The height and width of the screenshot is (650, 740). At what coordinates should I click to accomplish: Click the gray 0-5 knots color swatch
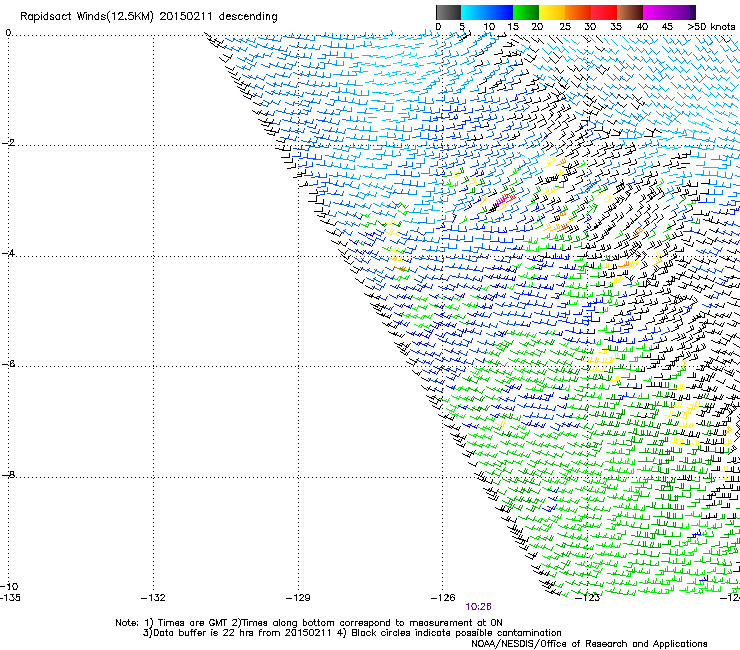pos(448,12)
